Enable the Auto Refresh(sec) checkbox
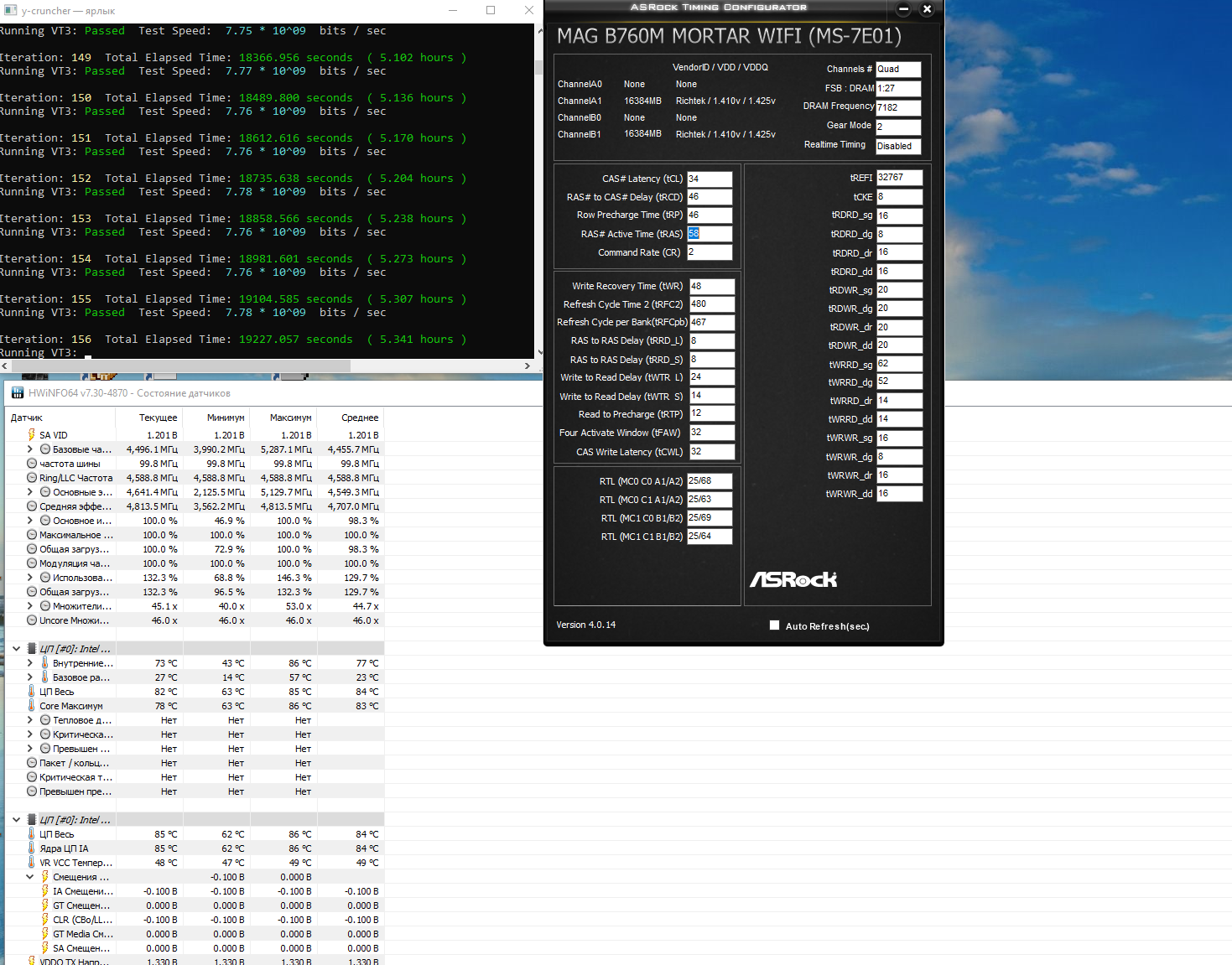This screenshot has width=1232, height=965. coord(775,625)
